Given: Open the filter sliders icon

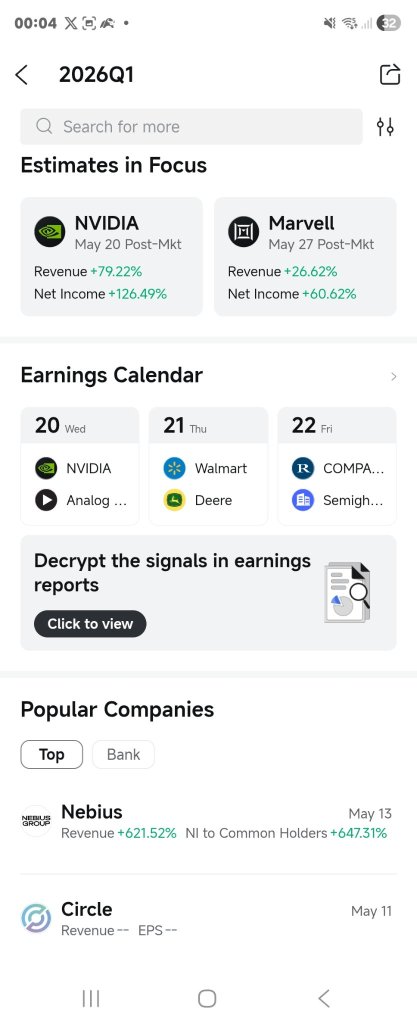Looking at the screenshot, I should pos(385,127).
